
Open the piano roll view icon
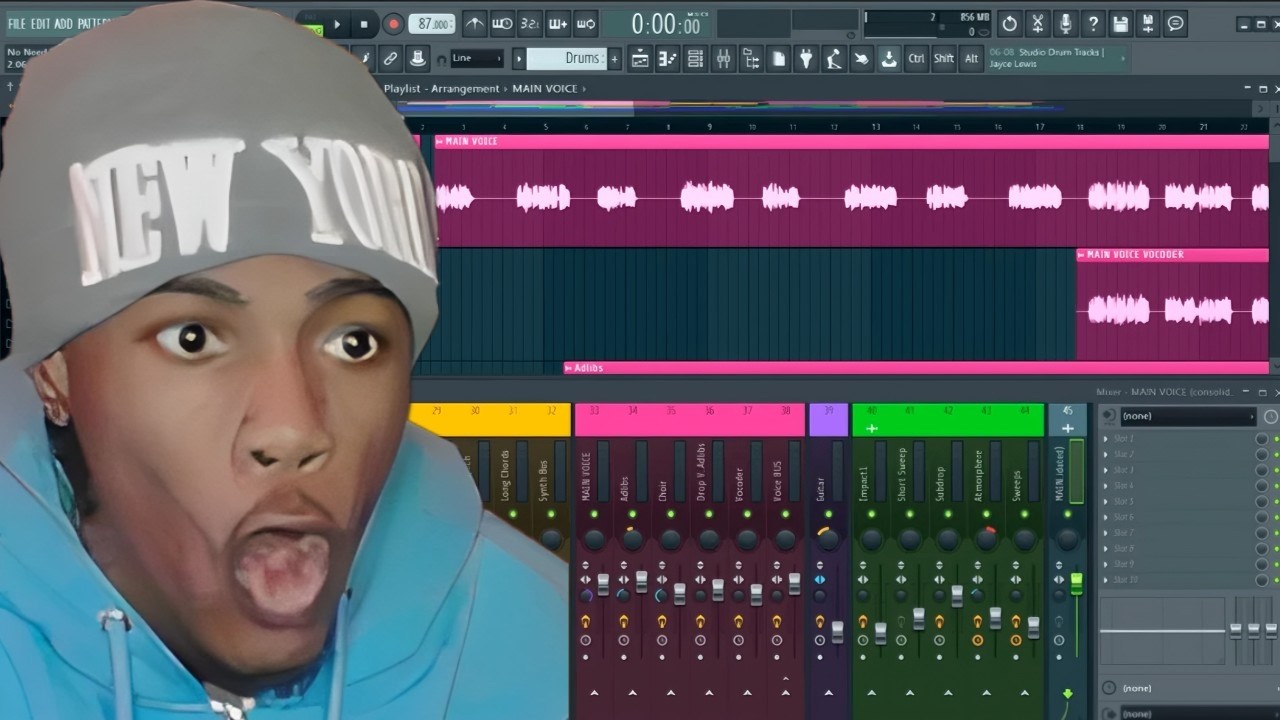(668, 59)
